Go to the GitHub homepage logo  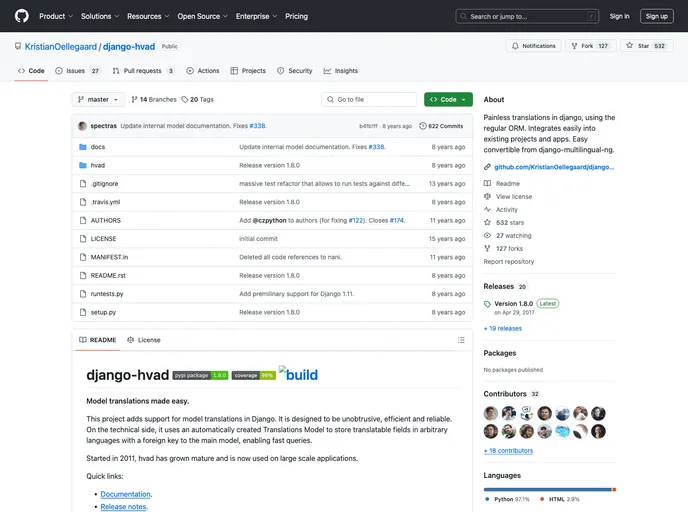[22, 16]
